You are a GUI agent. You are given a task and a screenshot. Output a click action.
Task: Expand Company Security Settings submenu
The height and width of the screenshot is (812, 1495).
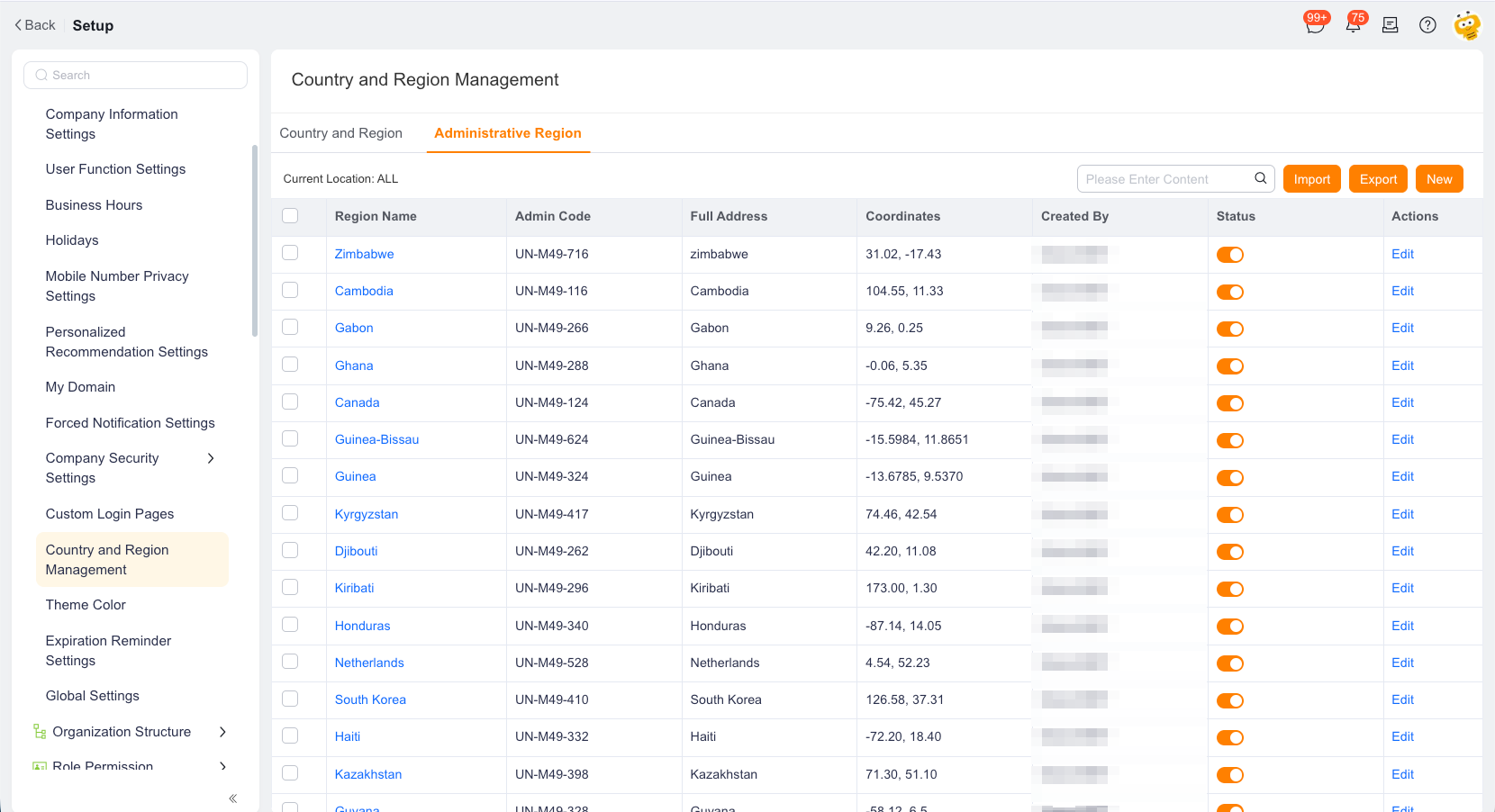(211, 458)
